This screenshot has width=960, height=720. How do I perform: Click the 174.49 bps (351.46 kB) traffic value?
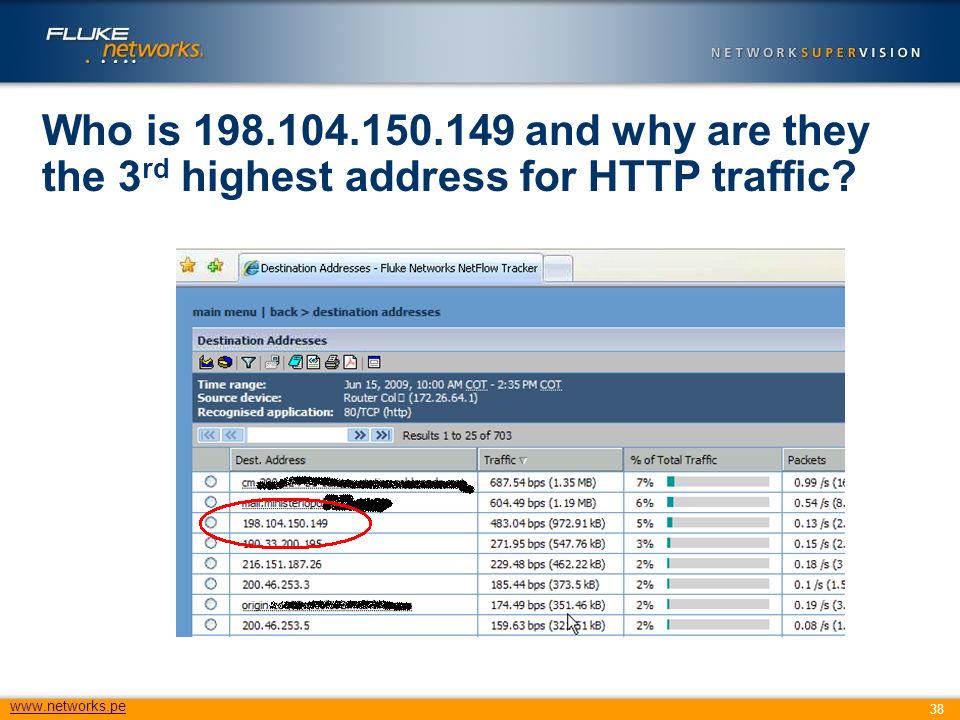pos(547,605)
